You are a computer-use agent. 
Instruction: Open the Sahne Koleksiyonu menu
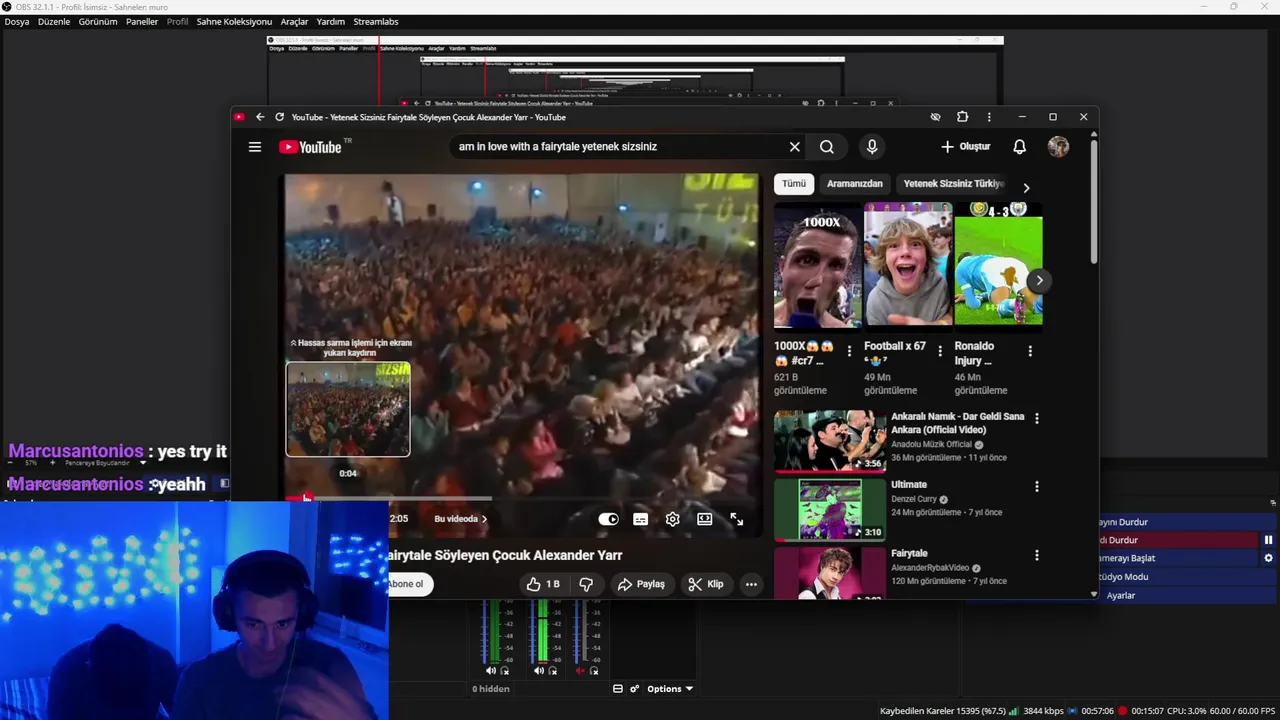tap(234, 22)
